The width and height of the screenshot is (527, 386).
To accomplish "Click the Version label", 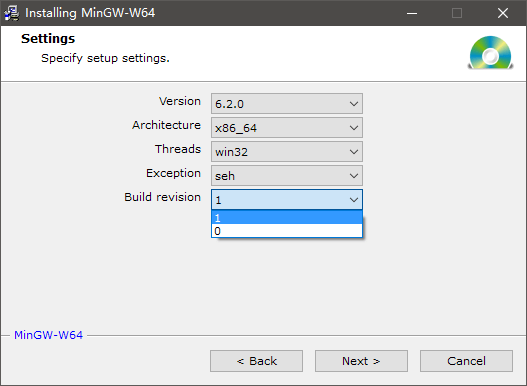I will point(180,101).
